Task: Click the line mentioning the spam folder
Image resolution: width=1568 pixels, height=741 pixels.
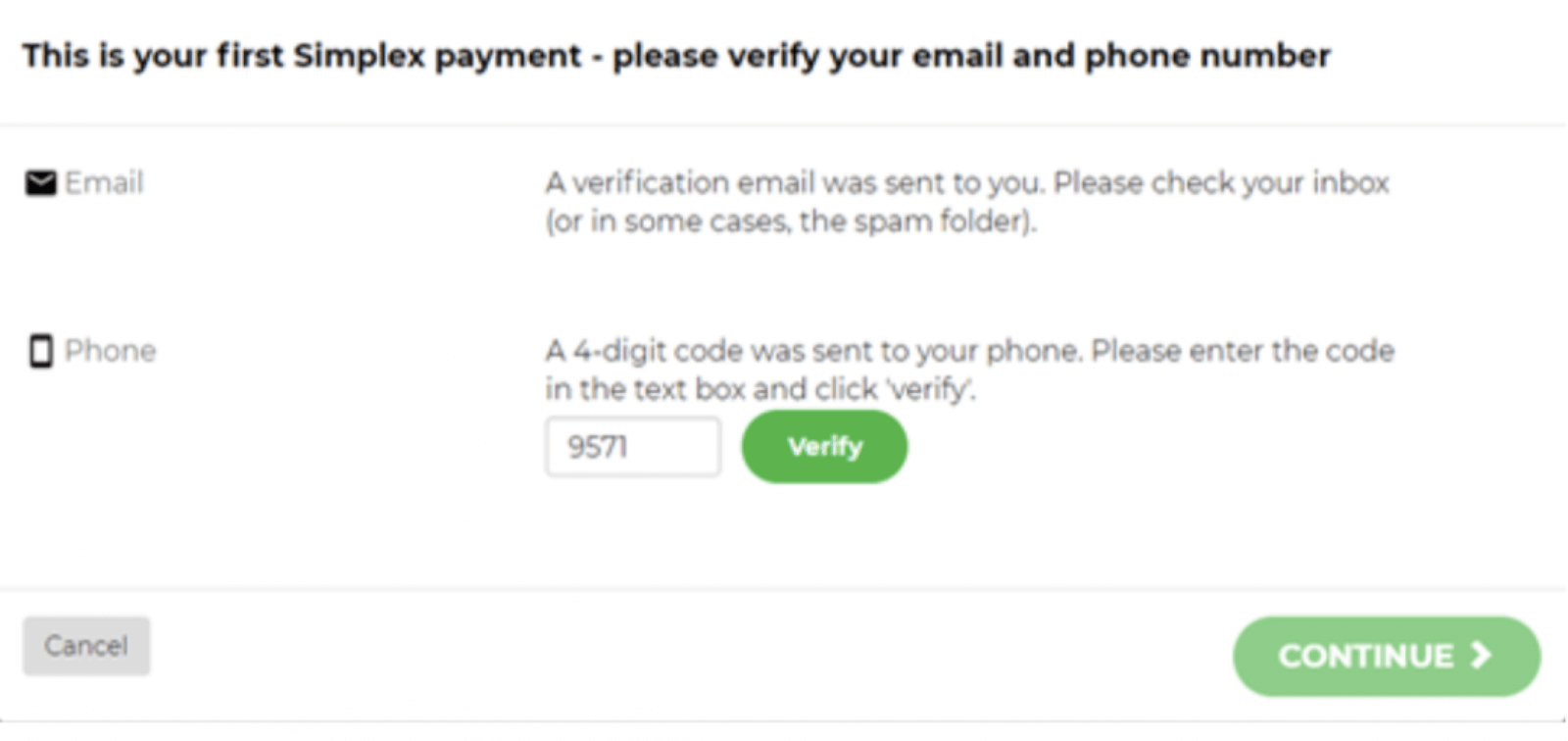Action: pos(790,222)
